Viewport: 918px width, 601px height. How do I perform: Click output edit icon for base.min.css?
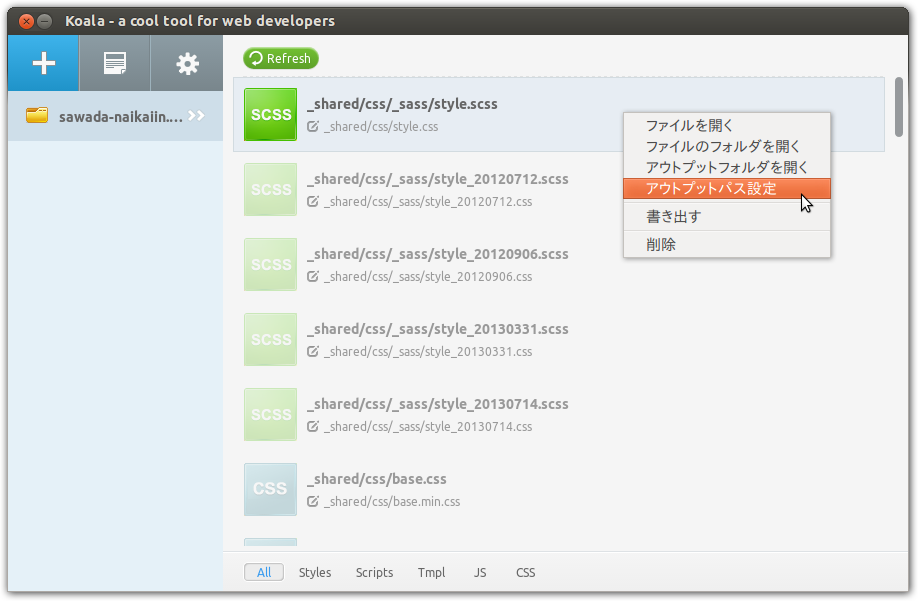[313, 502]
